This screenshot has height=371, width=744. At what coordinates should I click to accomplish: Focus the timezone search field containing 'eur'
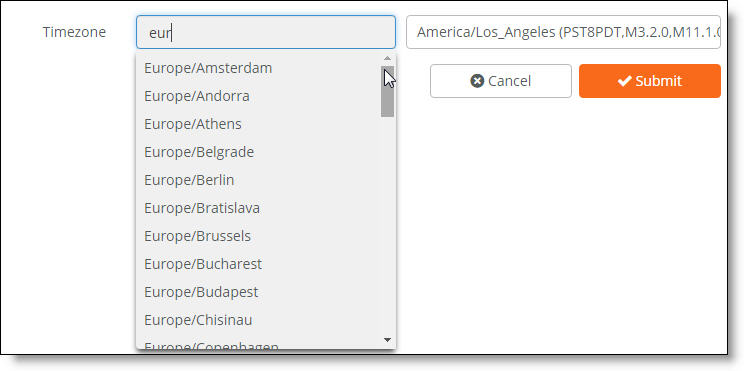[x=266, y=32]
